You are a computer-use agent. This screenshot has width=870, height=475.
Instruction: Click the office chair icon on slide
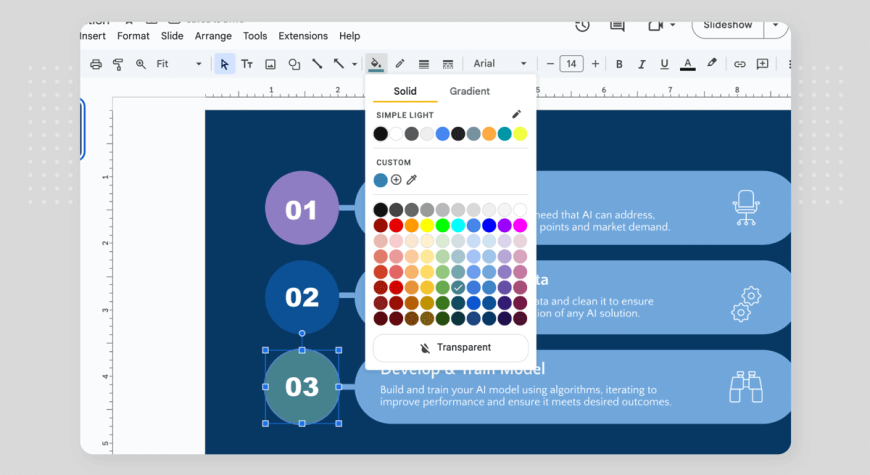746,208
